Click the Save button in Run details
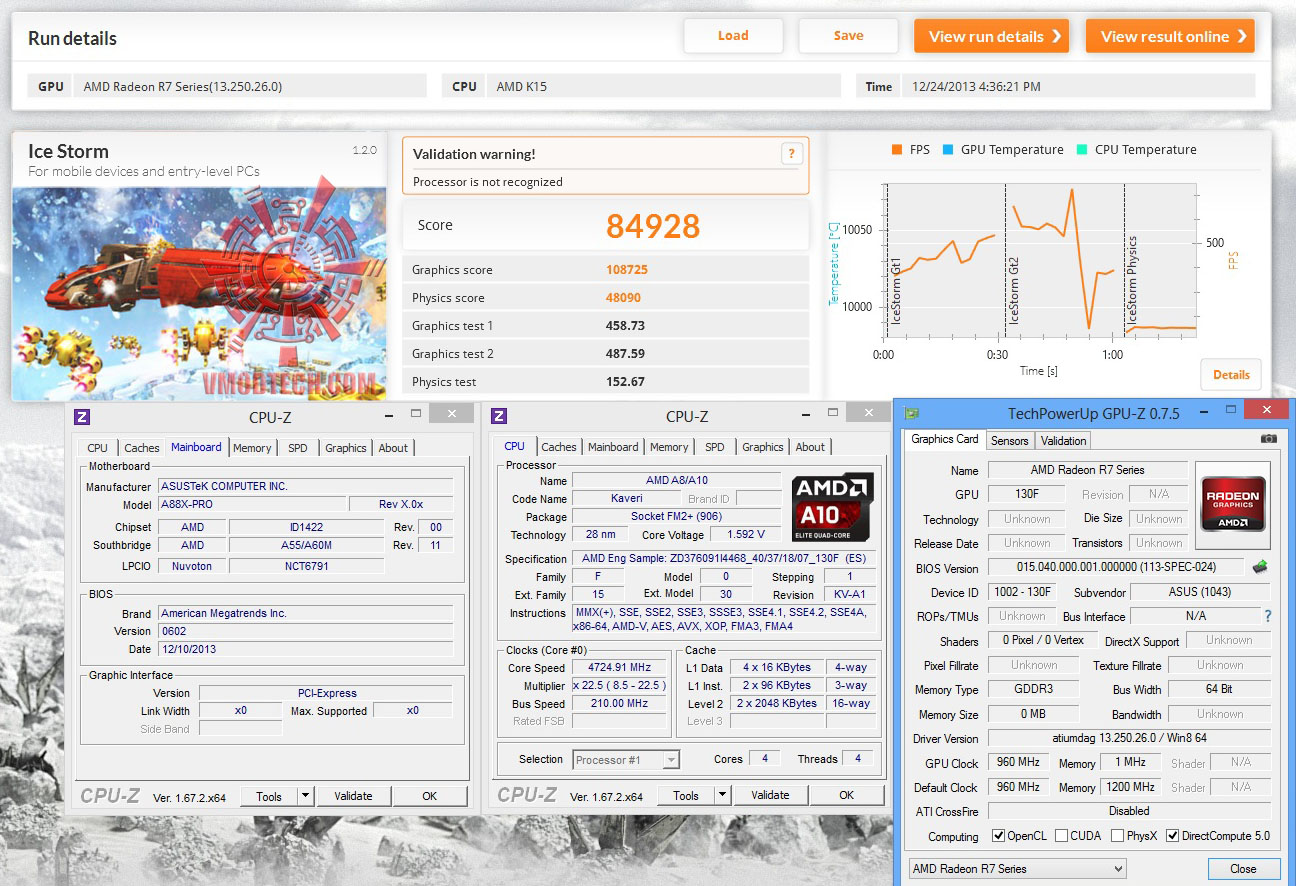 pyautogui.click(x=848, y=36)
